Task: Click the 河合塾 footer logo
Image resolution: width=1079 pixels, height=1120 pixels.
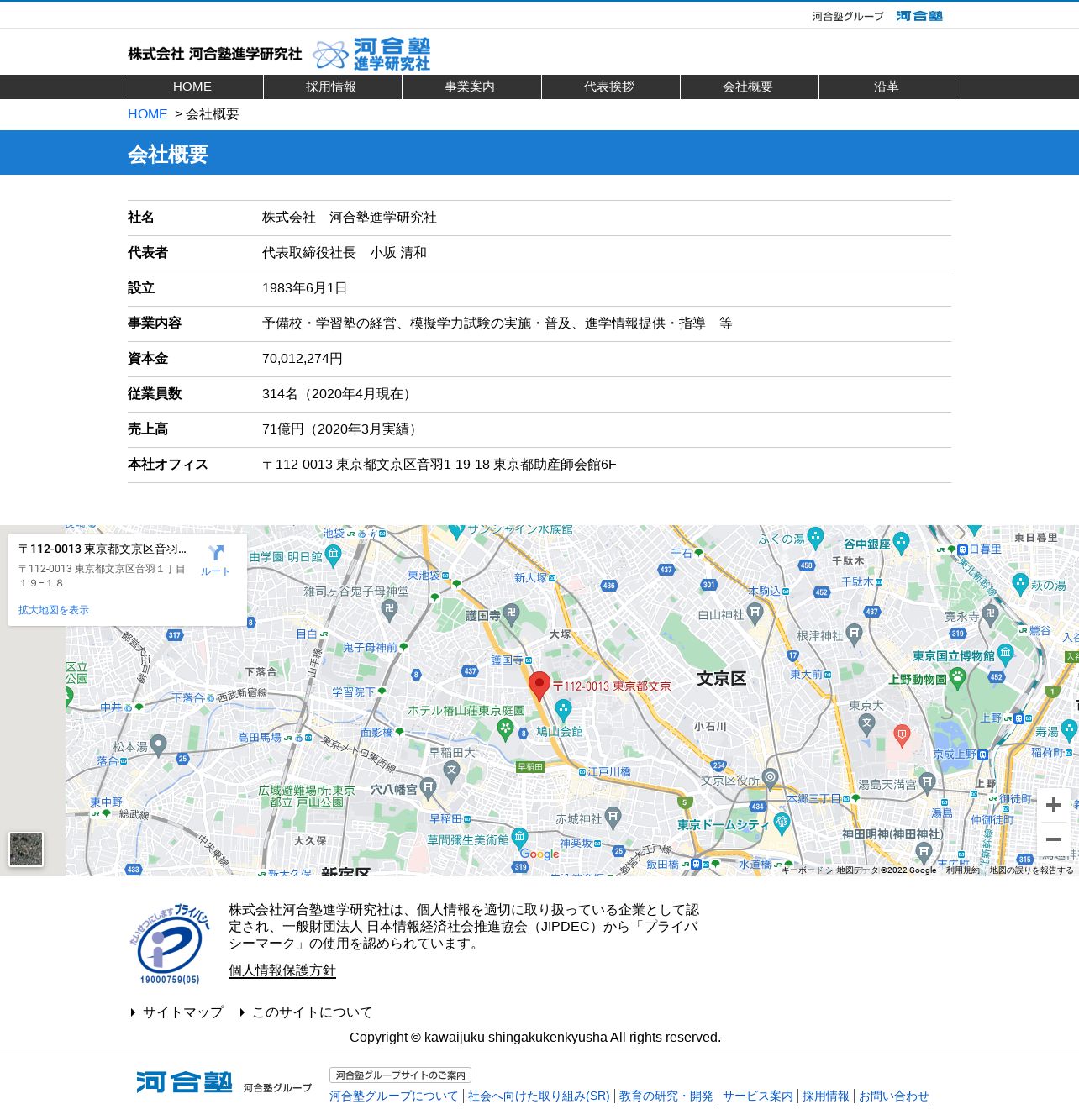Action: point(184,1082)
